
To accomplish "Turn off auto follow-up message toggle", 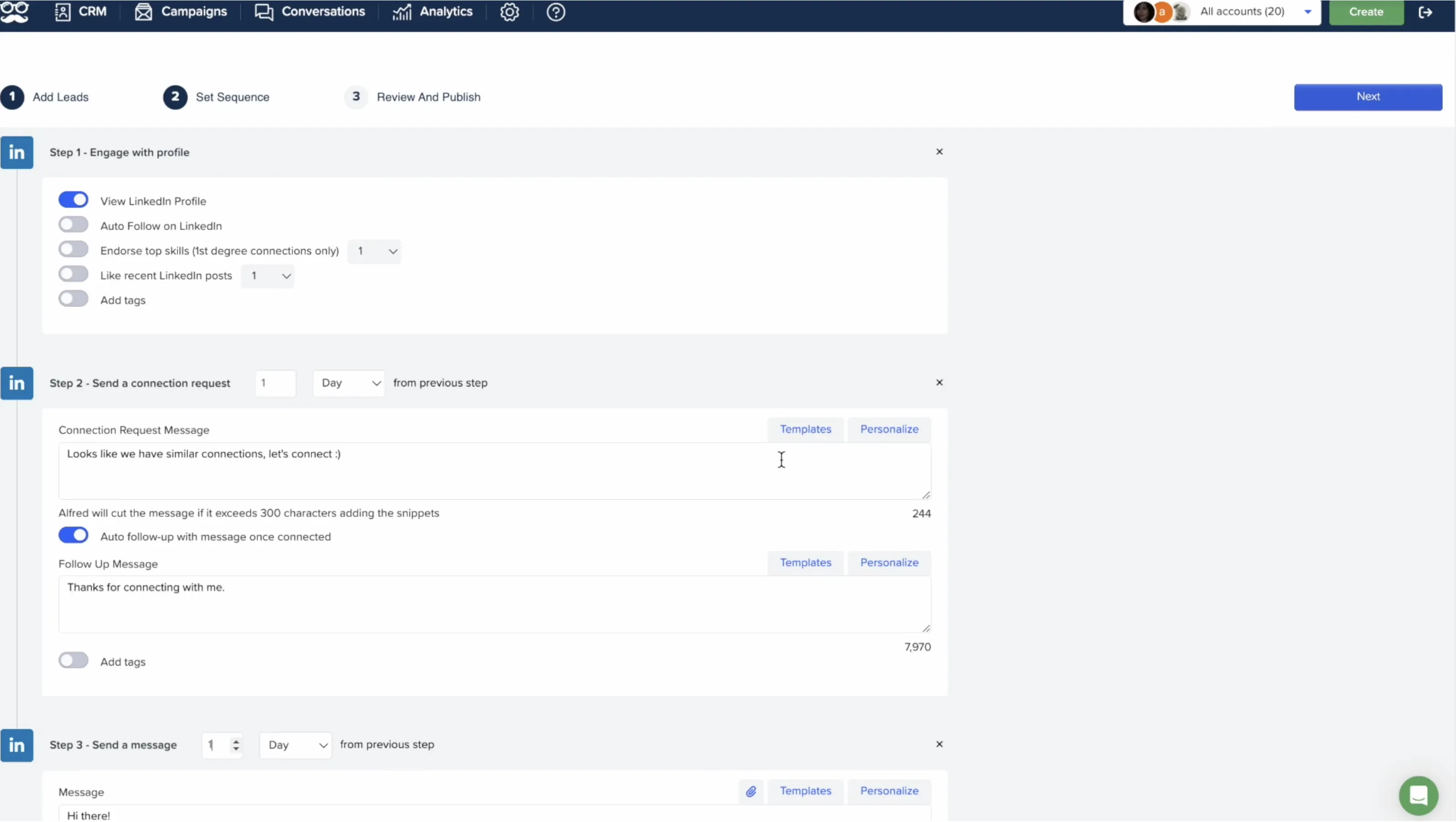I will click(x=74, y=535).
